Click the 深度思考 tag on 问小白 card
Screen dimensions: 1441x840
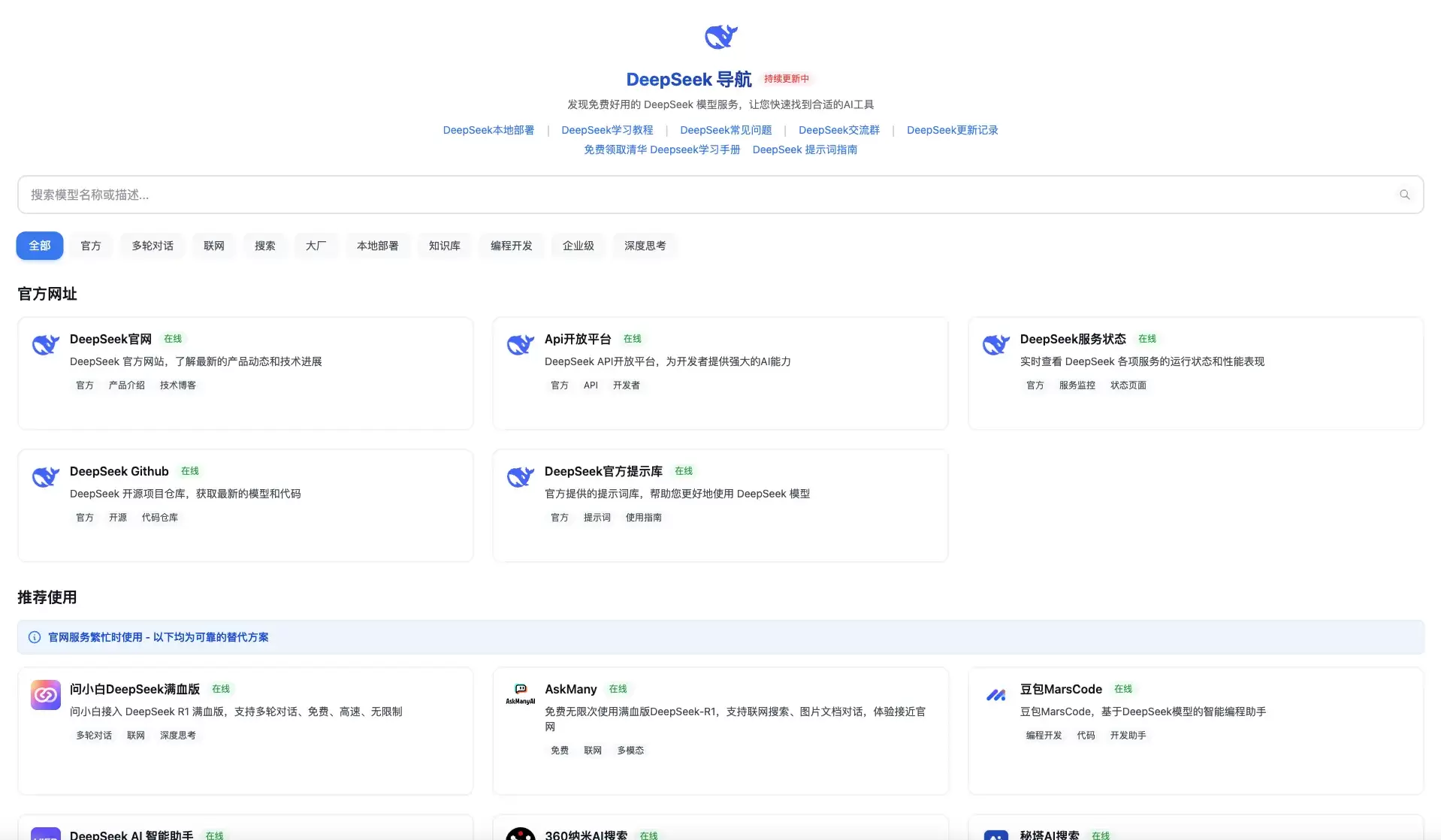(178, 736)
